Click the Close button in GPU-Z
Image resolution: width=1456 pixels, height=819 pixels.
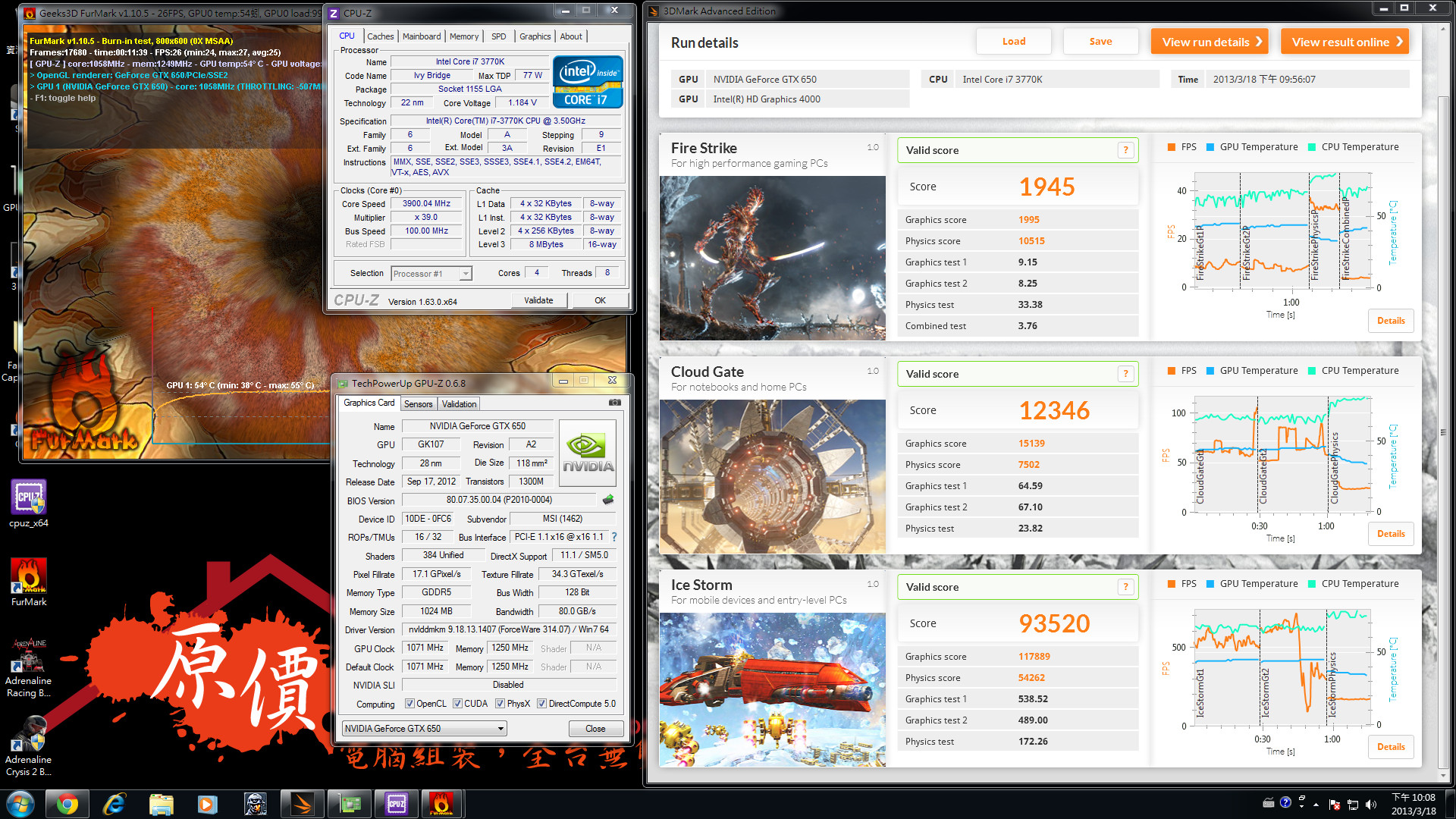(595, 729)
